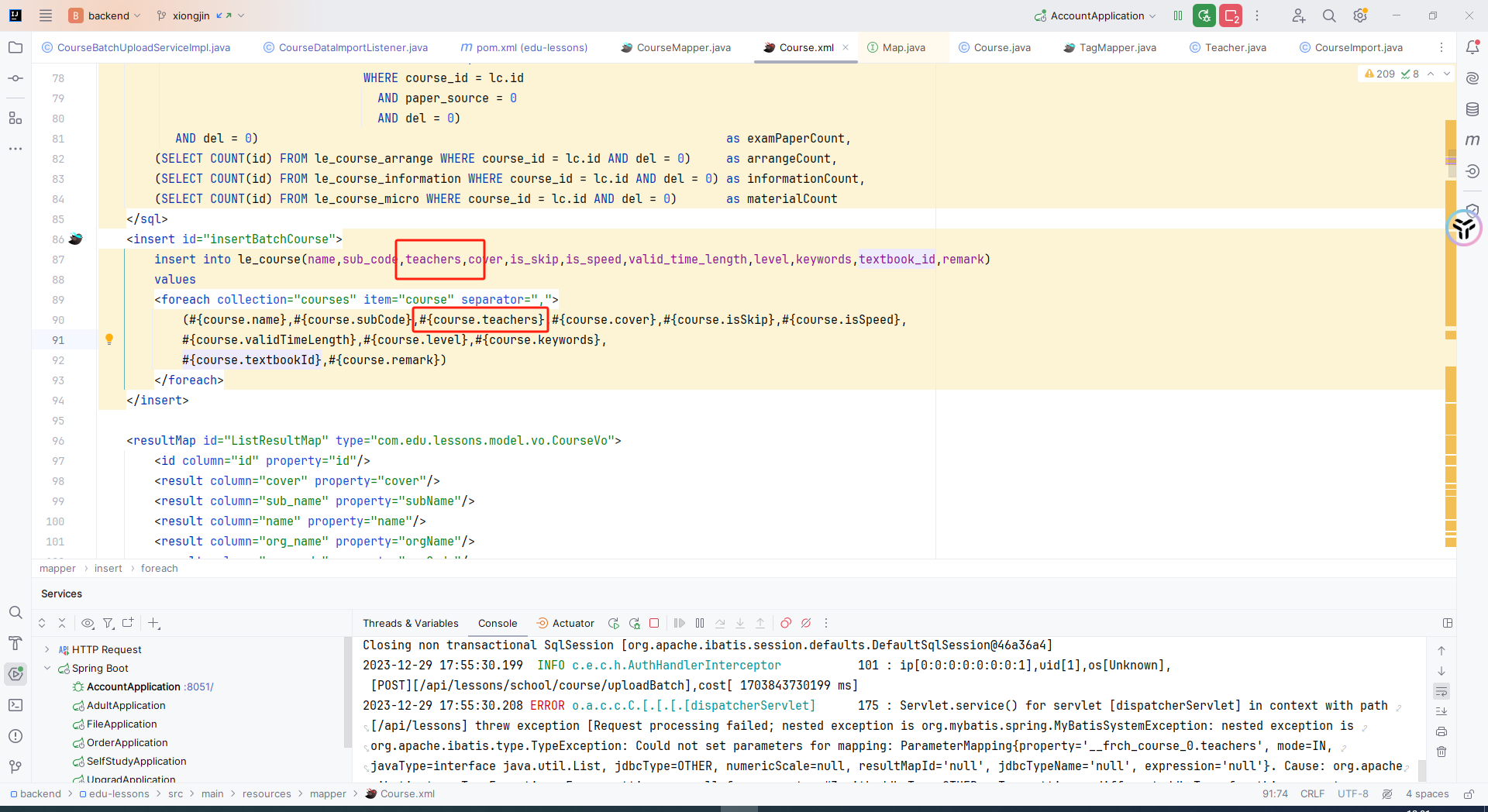Image resolution: width=1488 pixels, height=812 pixels.
Task: Toggle scroll to end of console
Action: [1441, 711]
